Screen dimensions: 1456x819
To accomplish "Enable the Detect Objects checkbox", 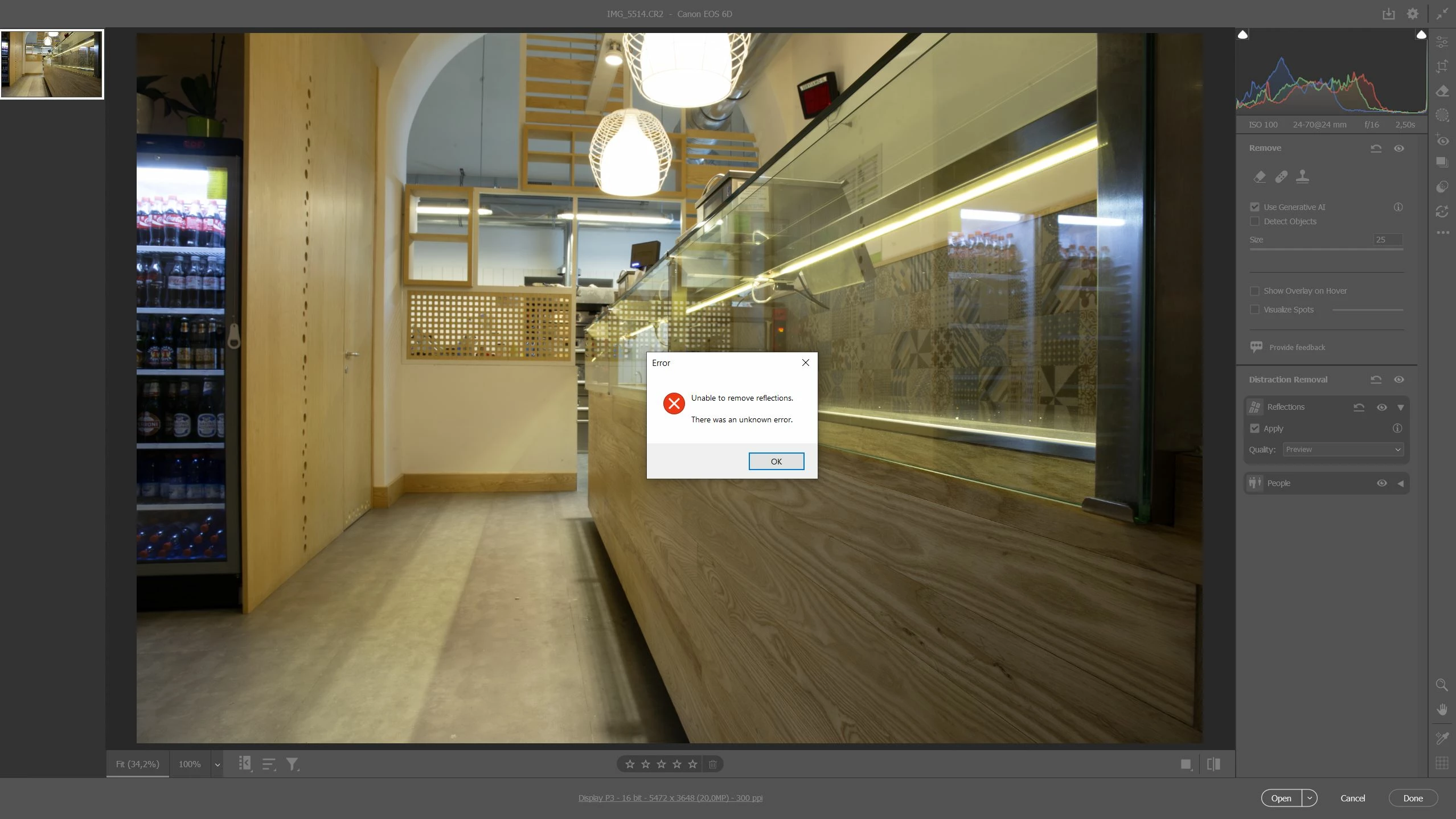I will pos(1254,221).
